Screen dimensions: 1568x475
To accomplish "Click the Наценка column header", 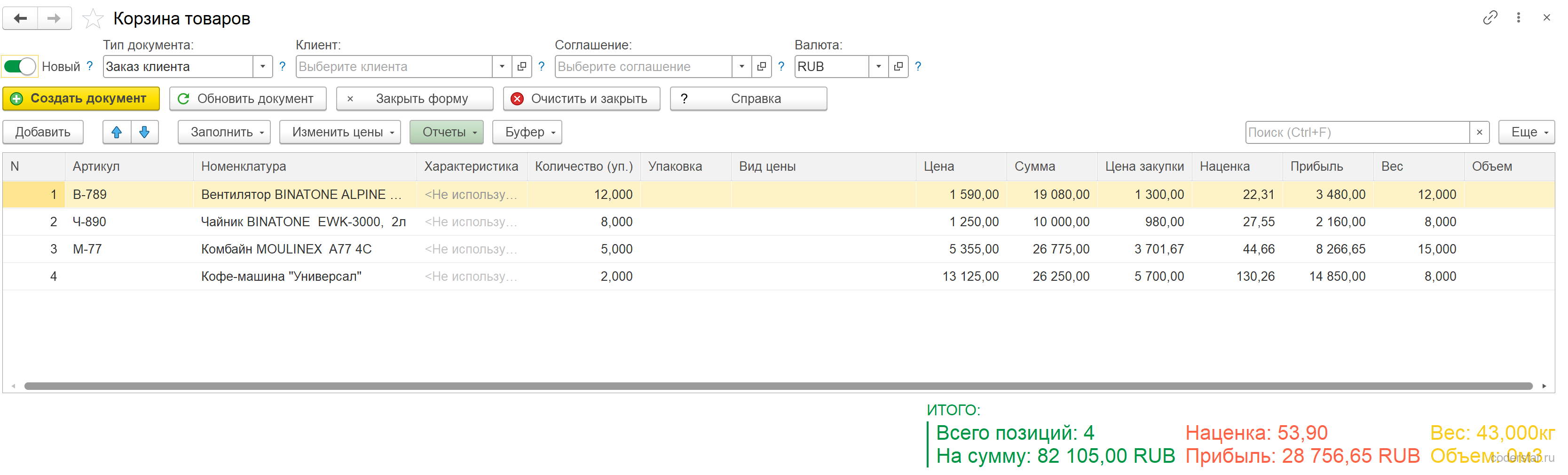I will point(1237,167).
